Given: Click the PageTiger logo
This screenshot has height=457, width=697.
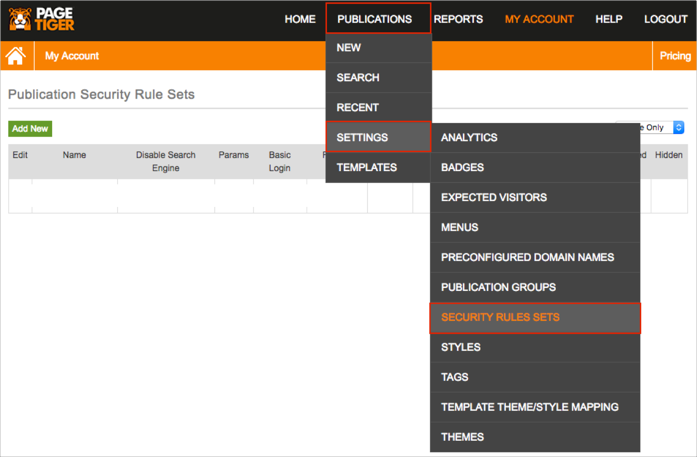Looking at the screenshot, I should coord(41,18).
